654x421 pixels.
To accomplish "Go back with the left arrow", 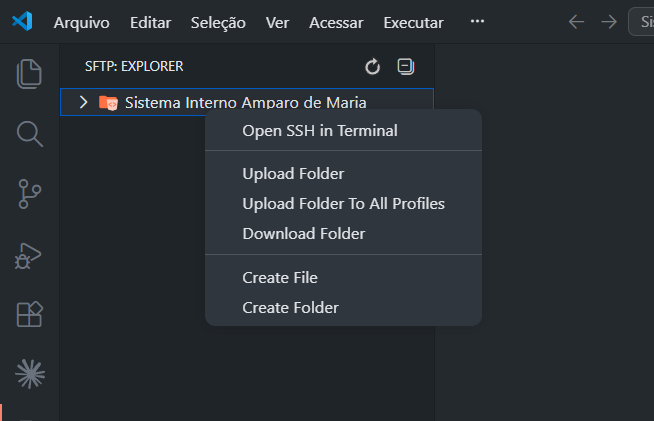I will (x=576, y=22).
